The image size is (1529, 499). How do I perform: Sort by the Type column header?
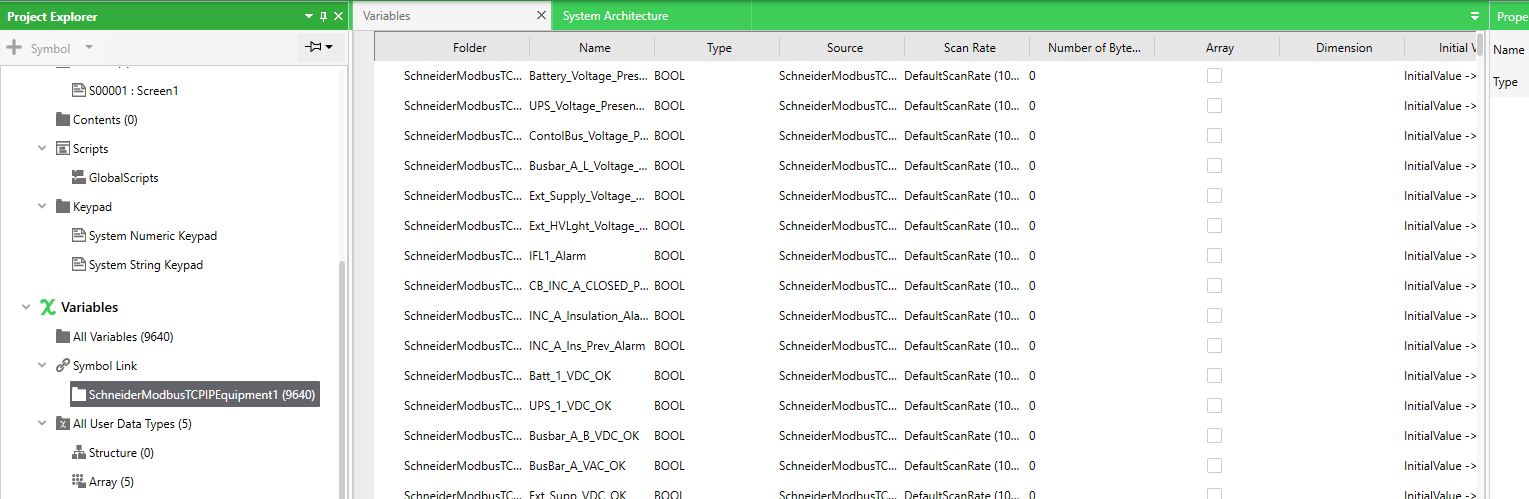tap(719, 47)
